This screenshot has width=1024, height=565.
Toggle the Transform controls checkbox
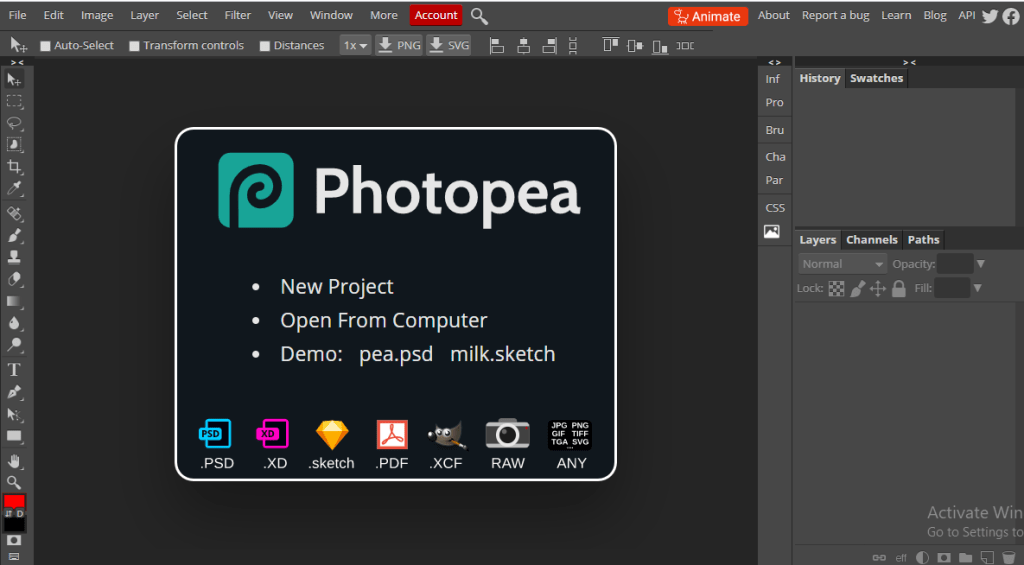pyautogui.click(x=134, y=46)
